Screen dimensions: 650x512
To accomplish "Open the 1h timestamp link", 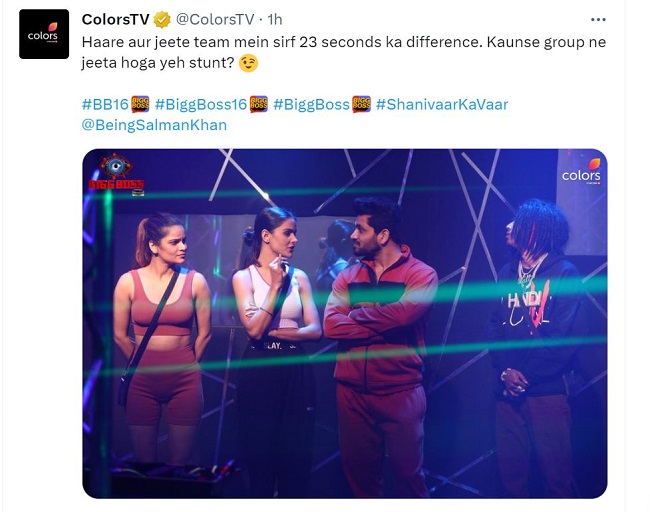I will tap(274, 19).
